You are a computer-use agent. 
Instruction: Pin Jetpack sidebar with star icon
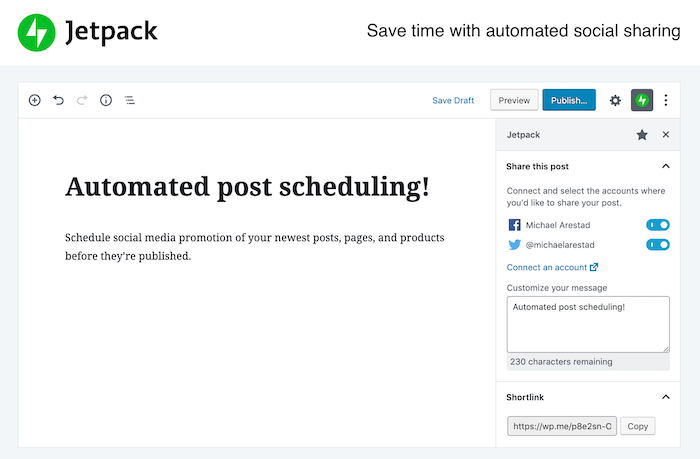pos(642,134)
